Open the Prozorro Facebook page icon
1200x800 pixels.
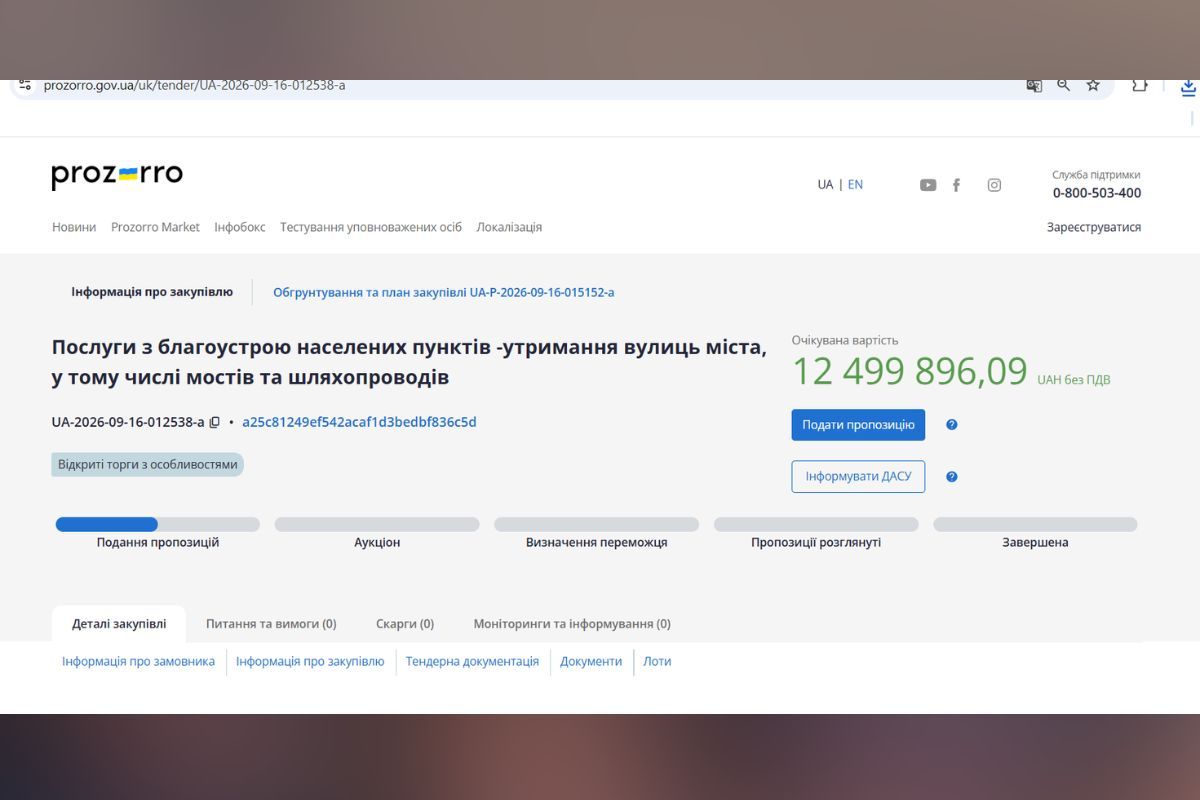tap(956, 185)
